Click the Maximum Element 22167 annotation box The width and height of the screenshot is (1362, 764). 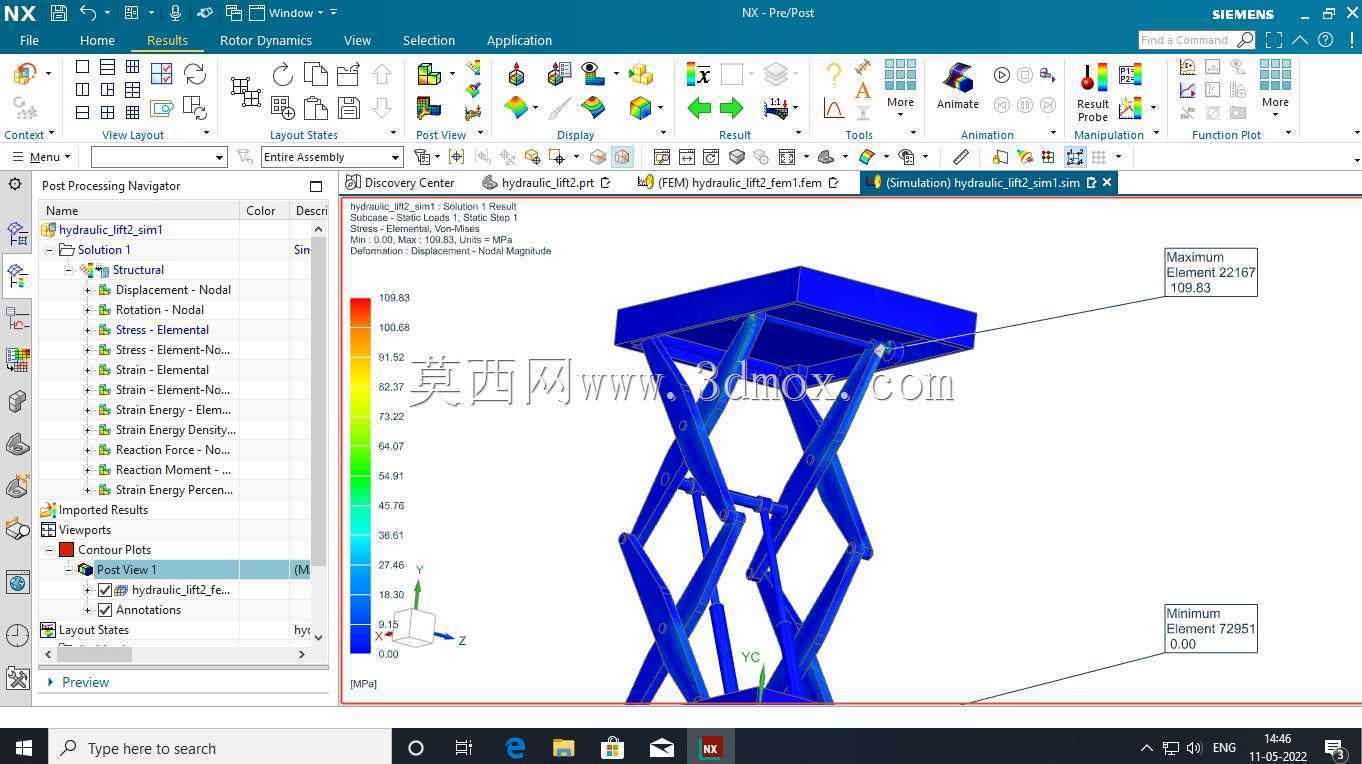1211,272
